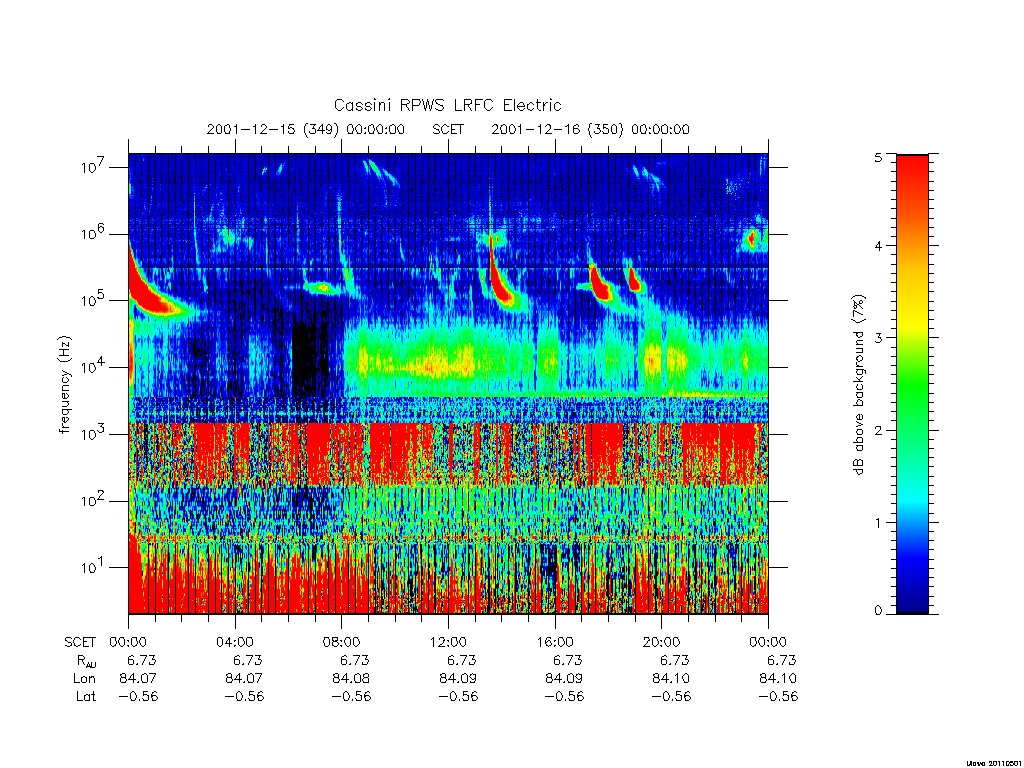Viewport: 1024px width, 768px height.
Task: Click the longitude value '84.08'
Action: tap(351, 679)
